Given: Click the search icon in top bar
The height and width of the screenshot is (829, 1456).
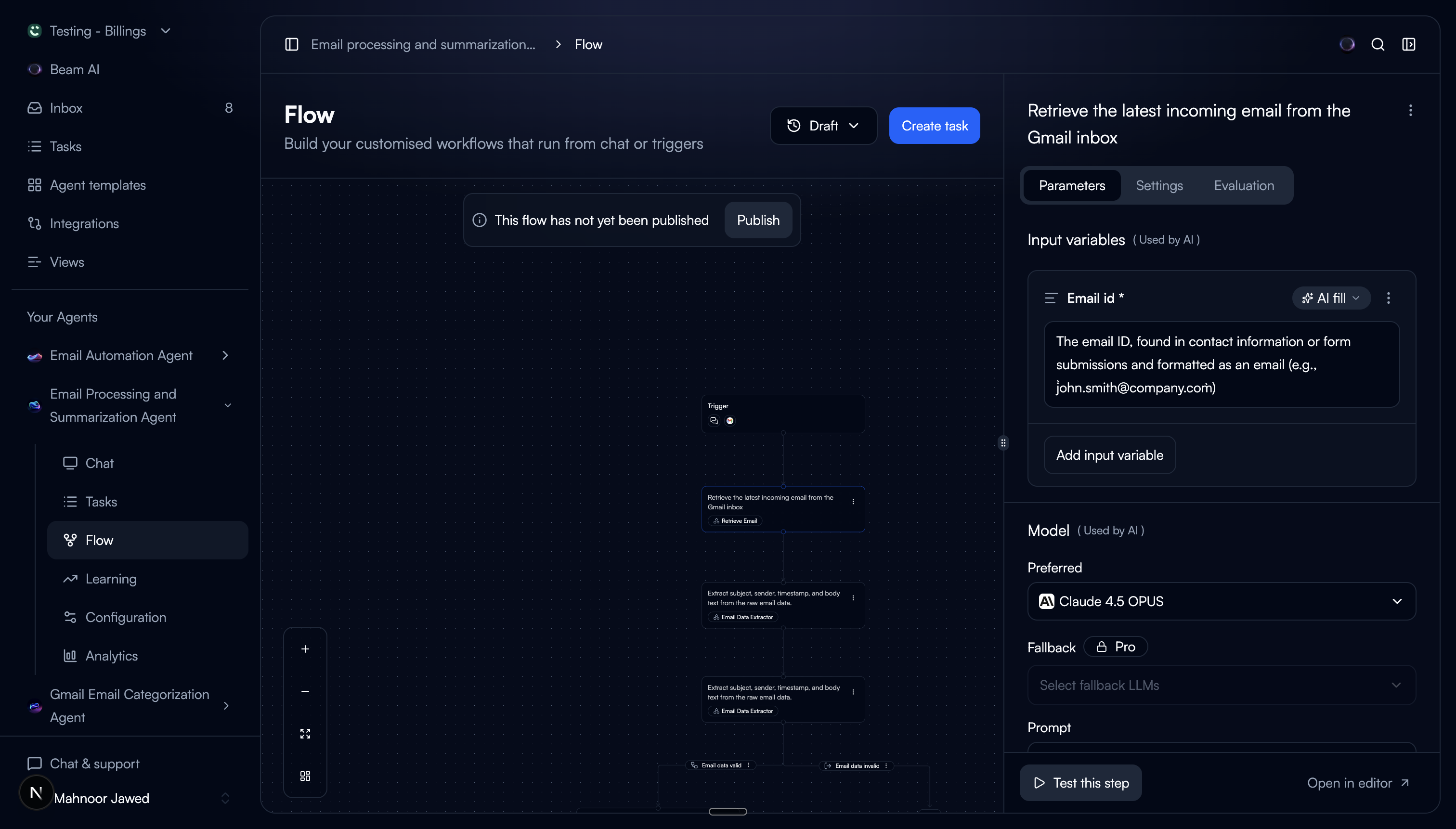Looking at the screenshot, I should tap(1378, 44).
